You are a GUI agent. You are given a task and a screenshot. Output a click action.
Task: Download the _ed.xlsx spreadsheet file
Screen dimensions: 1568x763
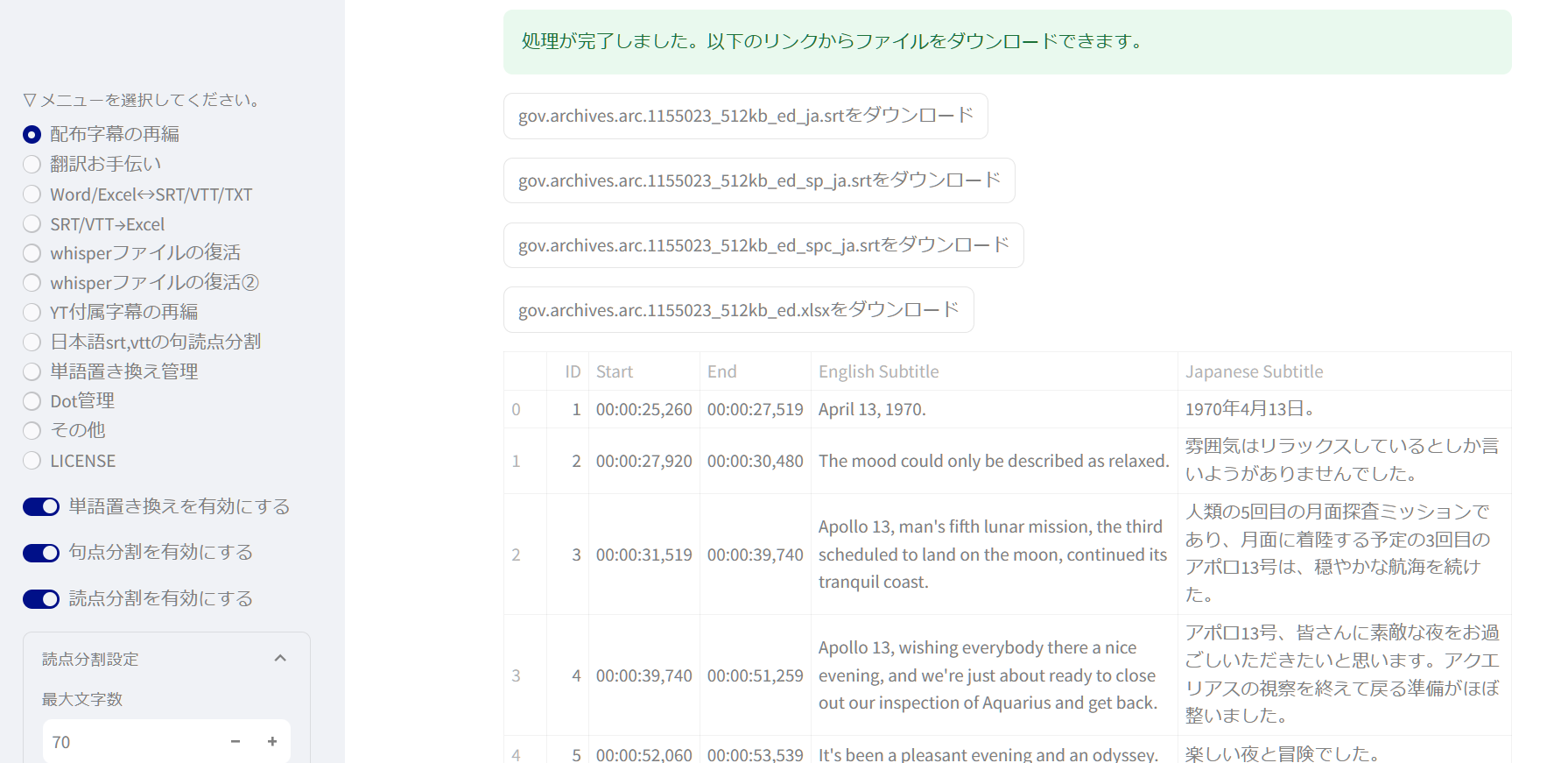pos(738,310)
